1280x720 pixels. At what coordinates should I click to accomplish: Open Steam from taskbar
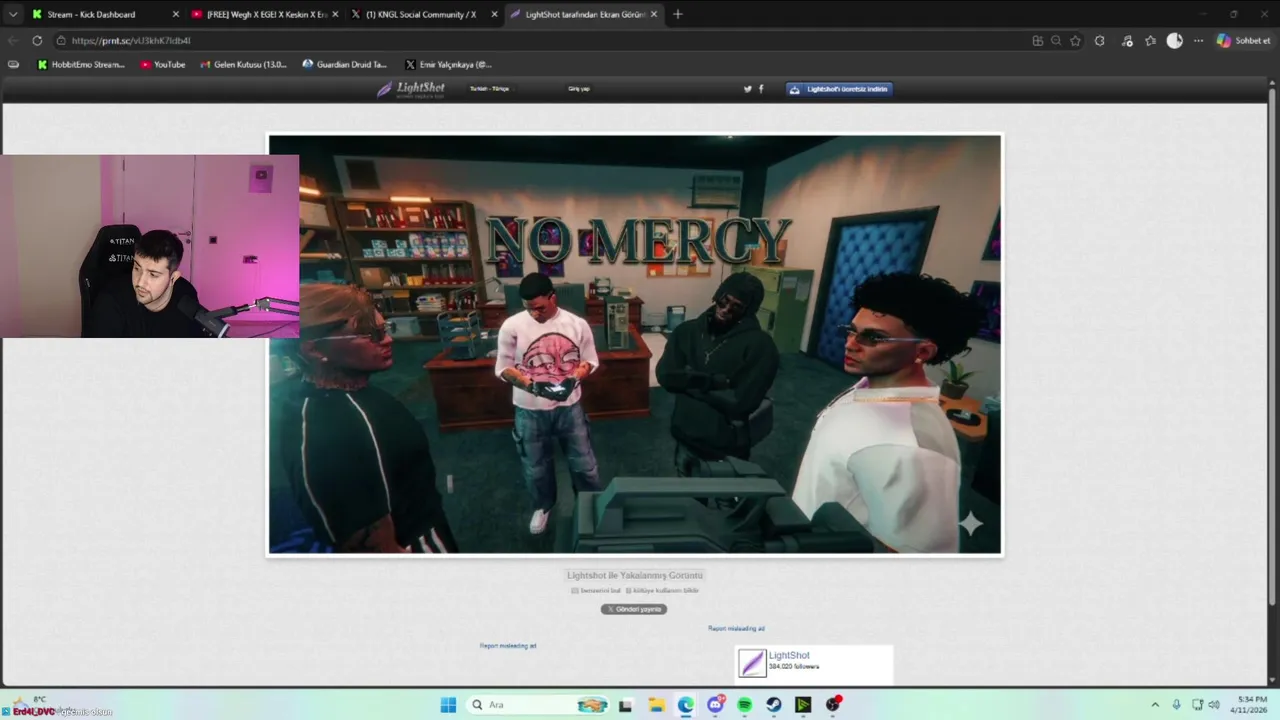pyautogui.click(x=774, y=705)
